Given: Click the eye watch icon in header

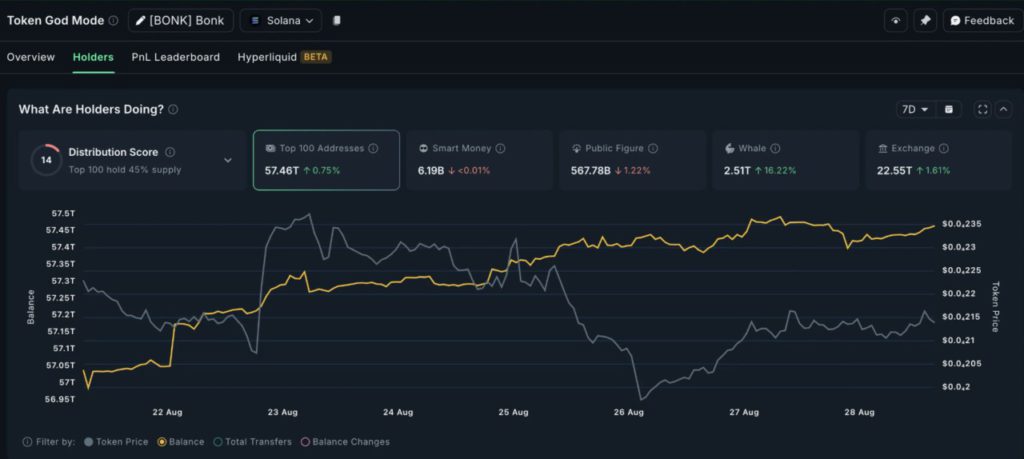Looking at the screenshot, I should [896, 20].
